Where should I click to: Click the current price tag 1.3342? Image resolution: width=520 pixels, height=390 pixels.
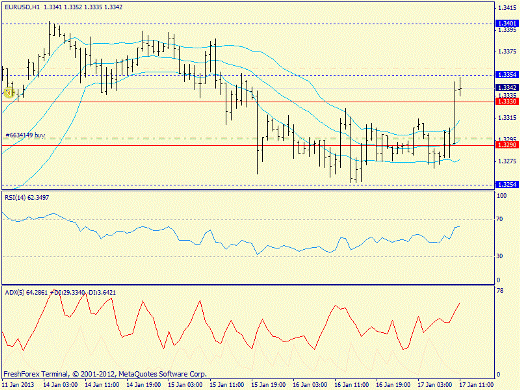tap(507, 87)
